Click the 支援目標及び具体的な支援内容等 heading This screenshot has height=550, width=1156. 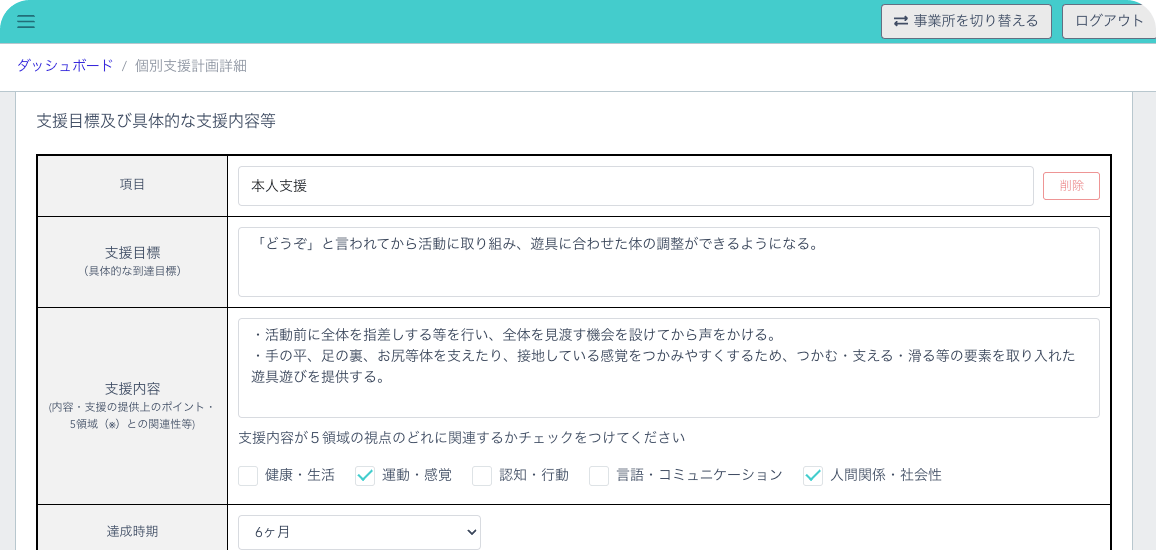click(156, 122)
